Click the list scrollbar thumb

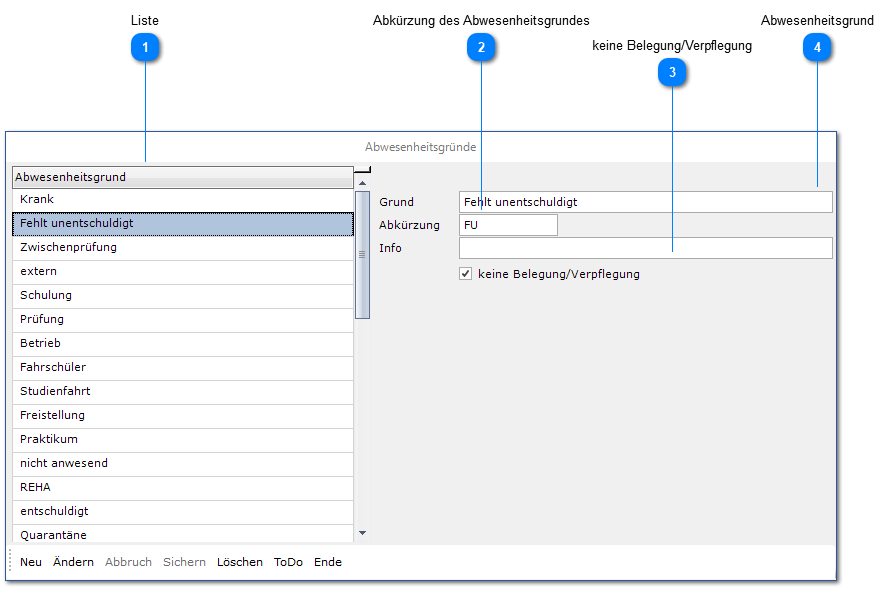pos(362,254)
